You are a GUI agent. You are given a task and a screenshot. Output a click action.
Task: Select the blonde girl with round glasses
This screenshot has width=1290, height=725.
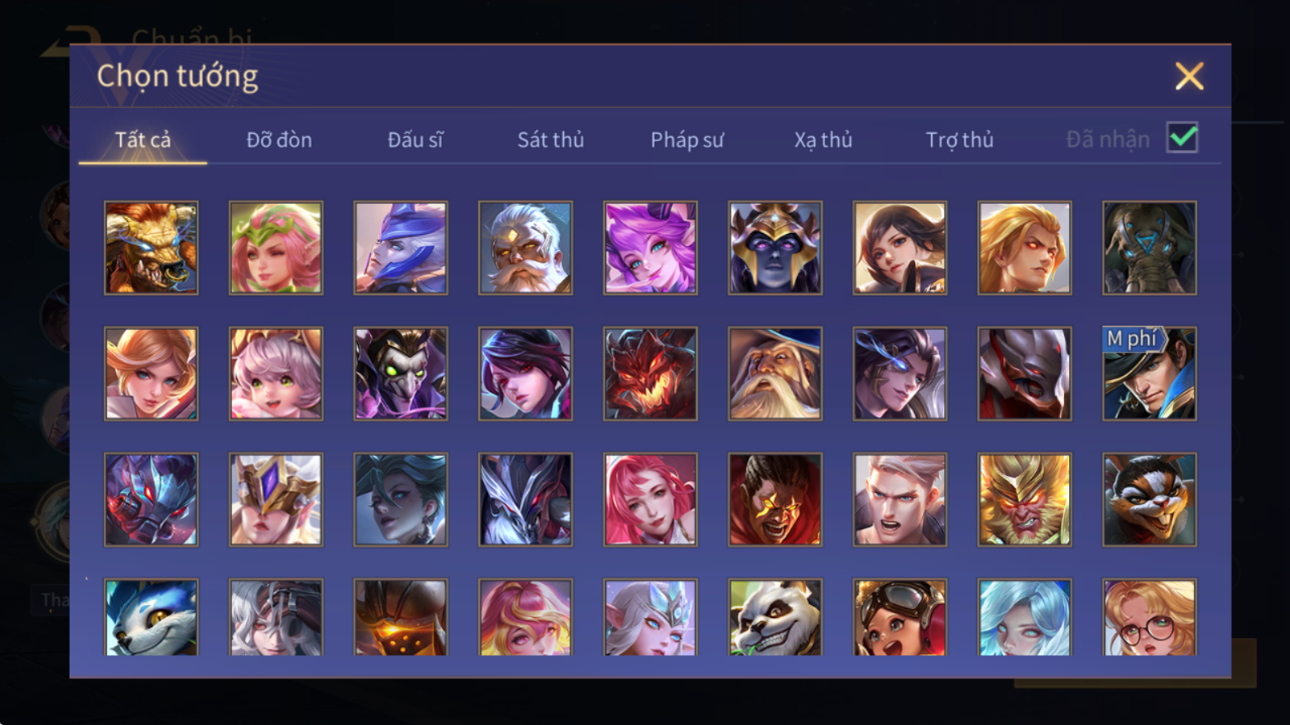[1149, 617]
